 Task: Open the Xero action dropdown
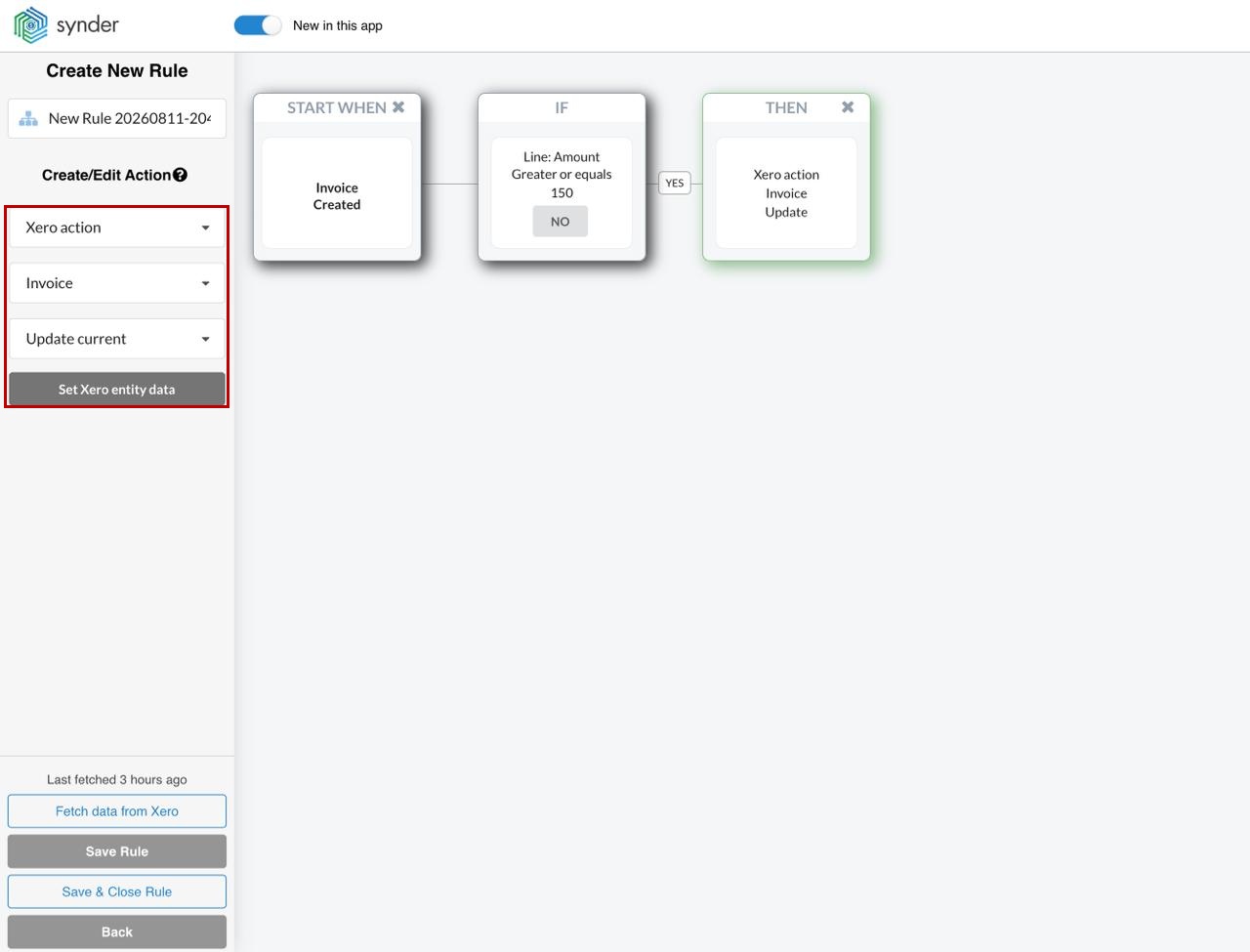117,228
